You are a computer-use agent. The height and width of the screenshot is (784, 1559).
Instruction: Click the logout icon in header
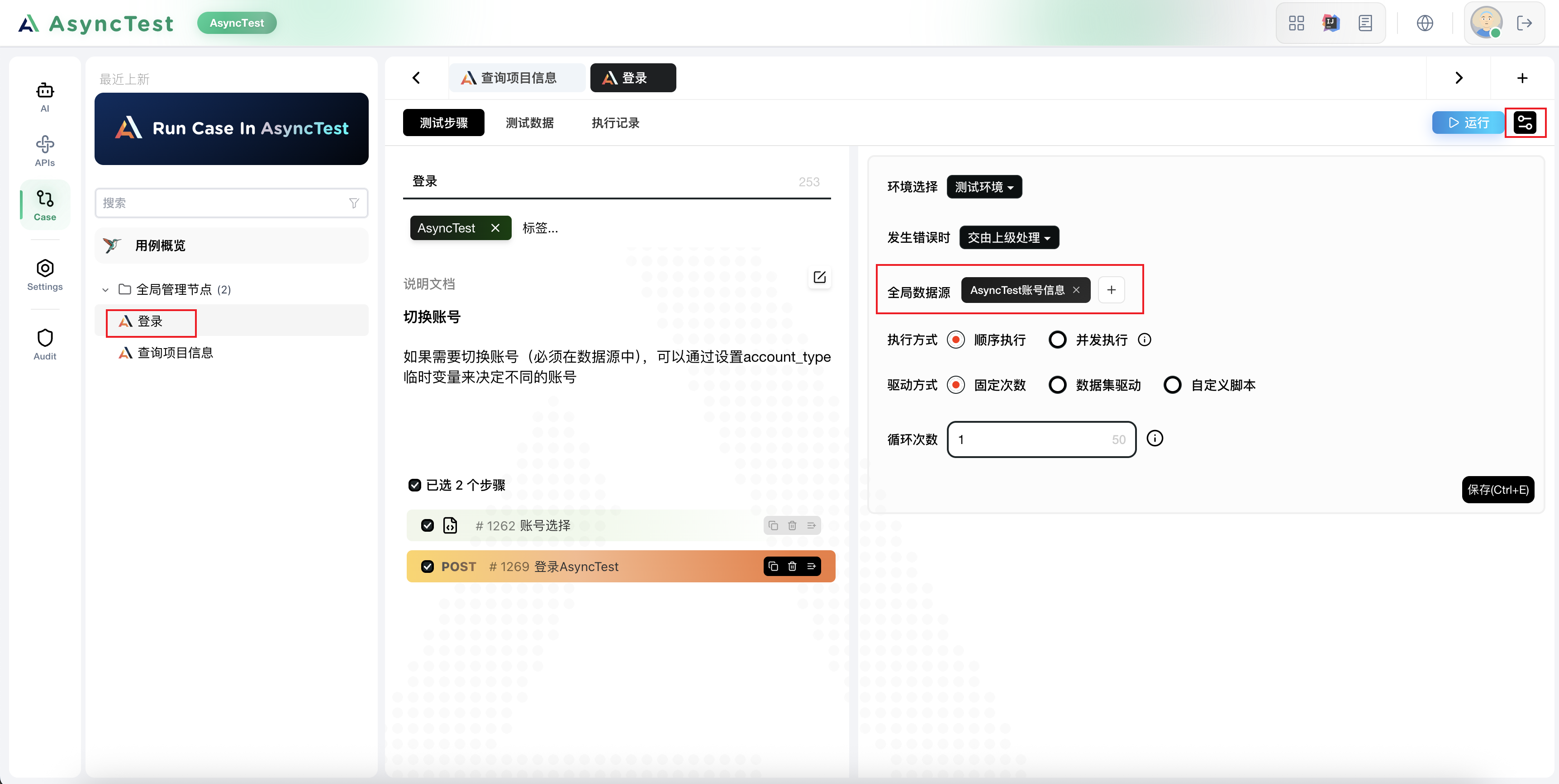point(1524,23)
